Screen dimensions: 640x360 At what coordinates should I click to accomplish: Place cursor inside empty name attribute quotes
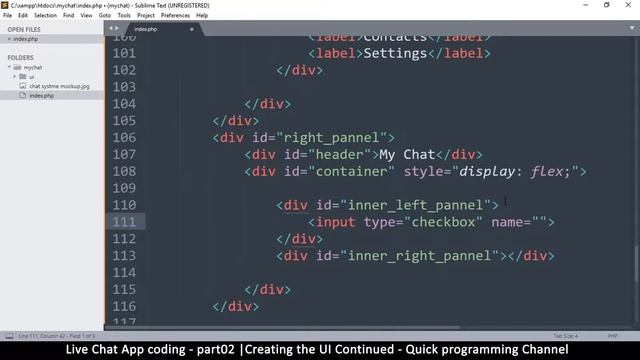[x=539, y=222]
